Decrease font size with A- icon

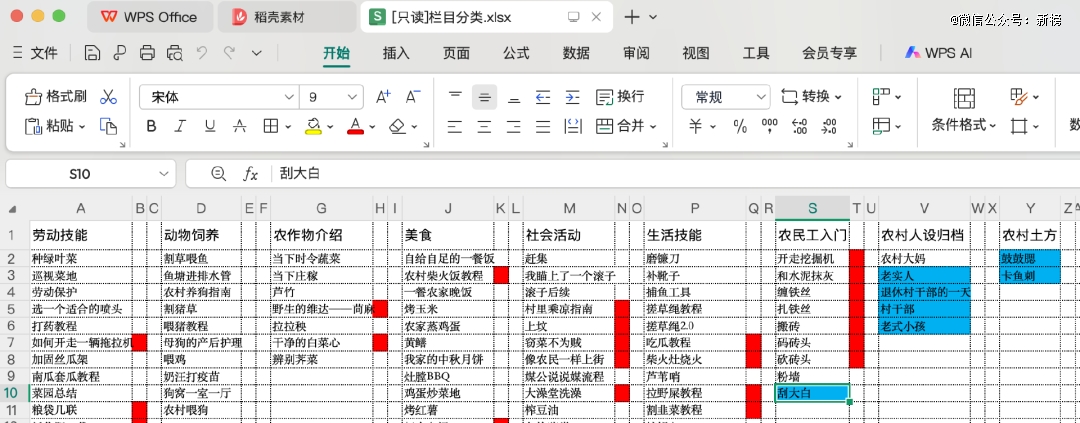(x=413, y=97)
